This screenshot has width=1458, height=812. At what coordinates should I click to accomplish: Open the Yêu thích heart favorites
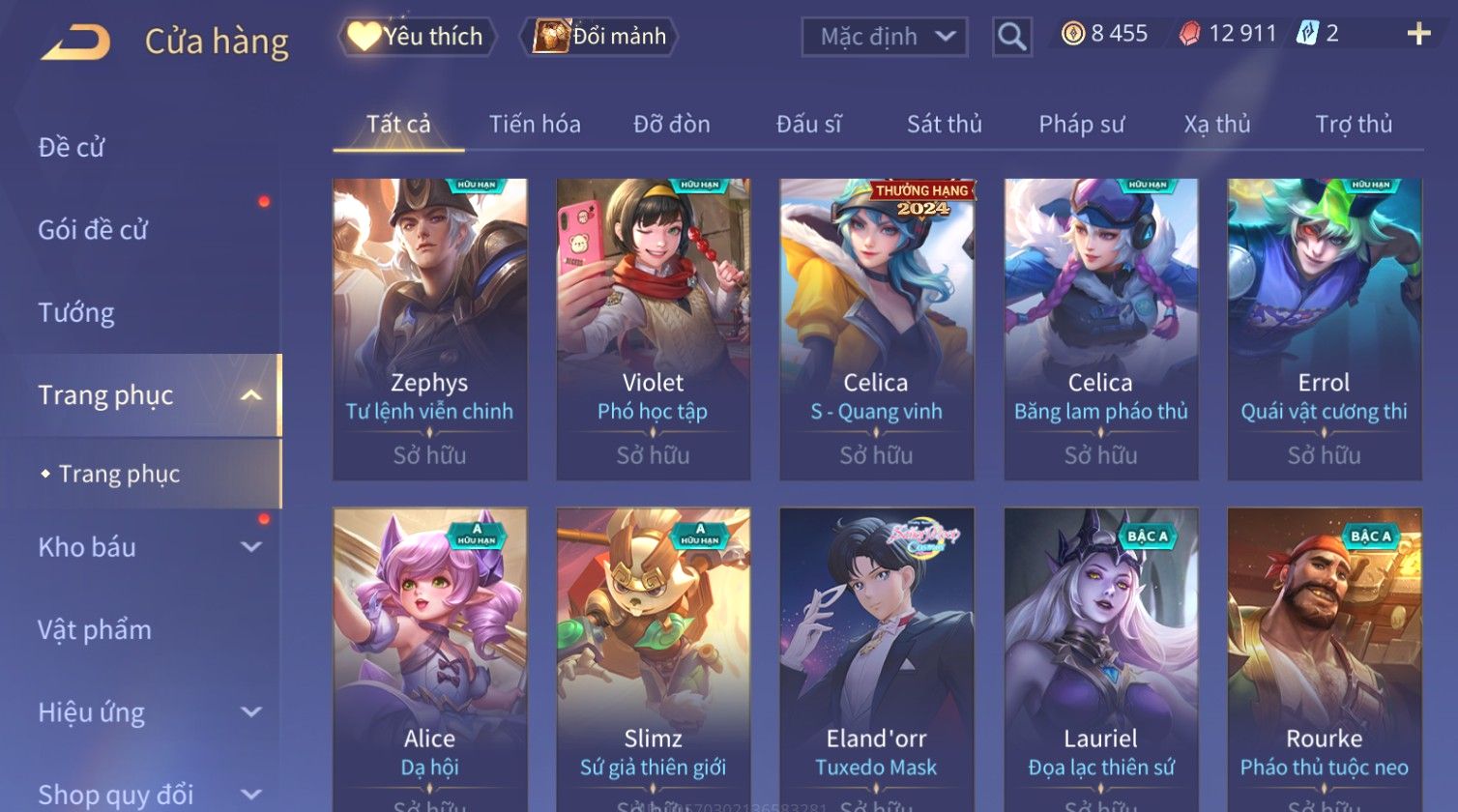tap(417, 37)
